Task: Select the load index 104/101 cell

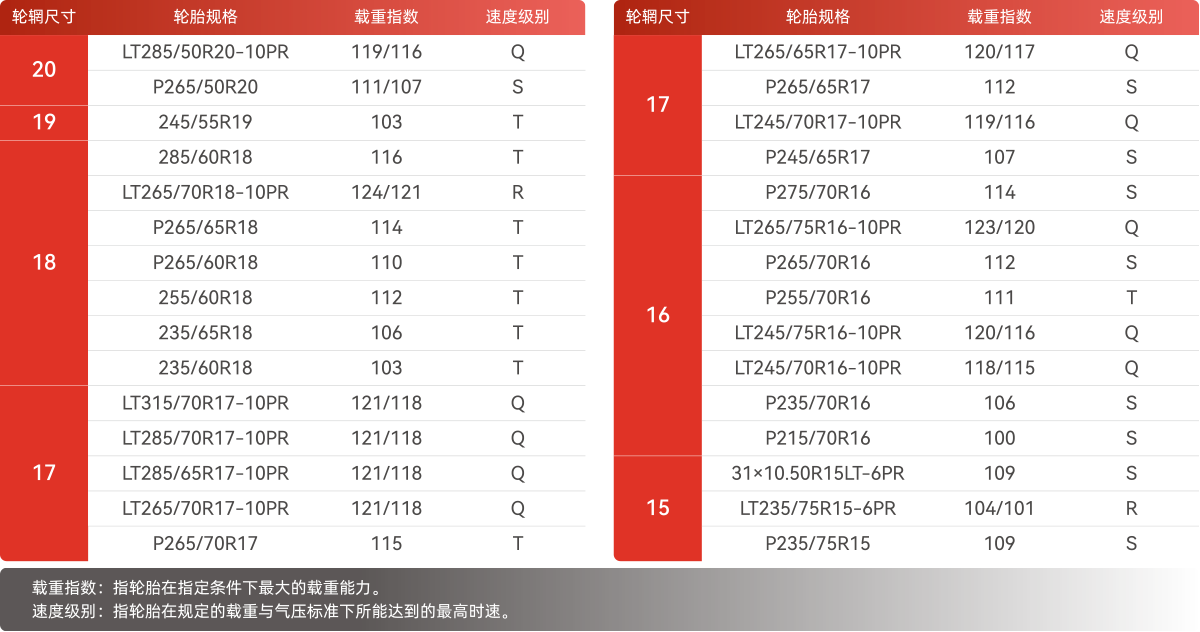Action: 999,508
